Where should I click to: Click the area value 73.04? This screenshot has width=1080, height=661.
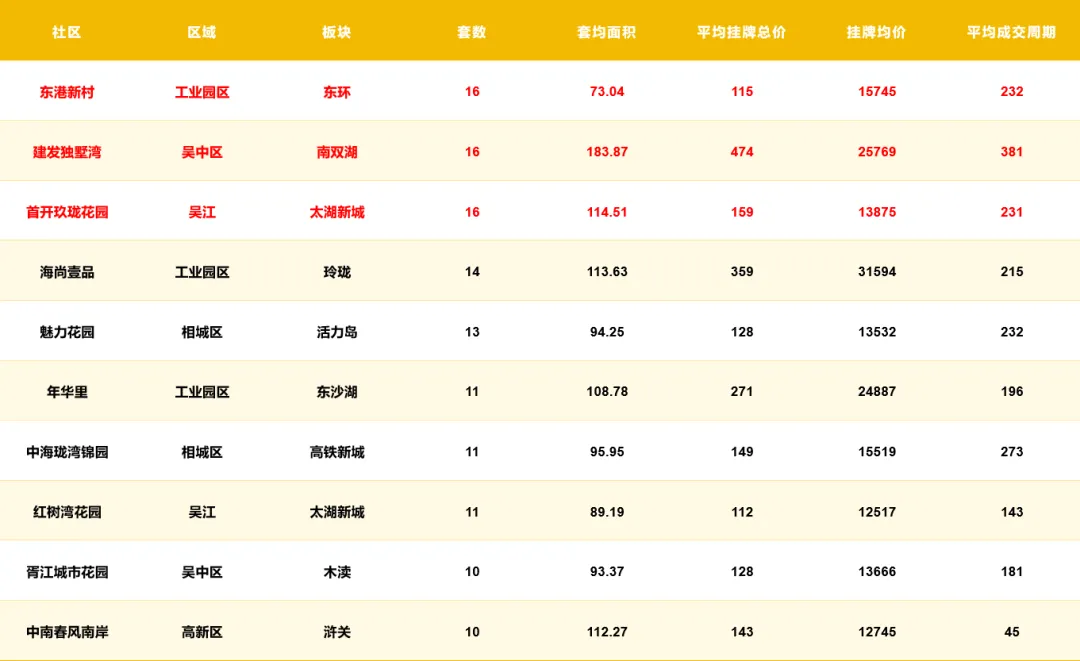(607, 92)
